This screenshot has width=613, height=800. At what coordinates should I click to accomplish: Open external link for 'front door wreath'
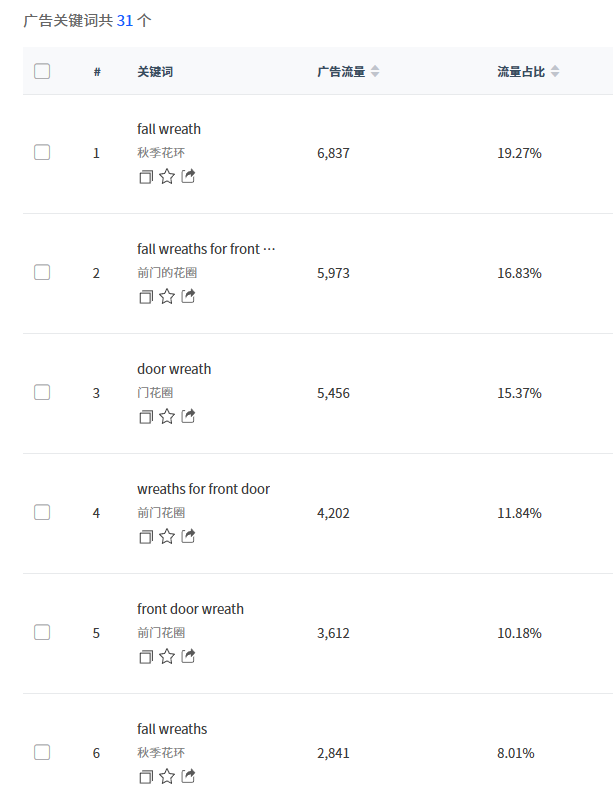[188, 657]
